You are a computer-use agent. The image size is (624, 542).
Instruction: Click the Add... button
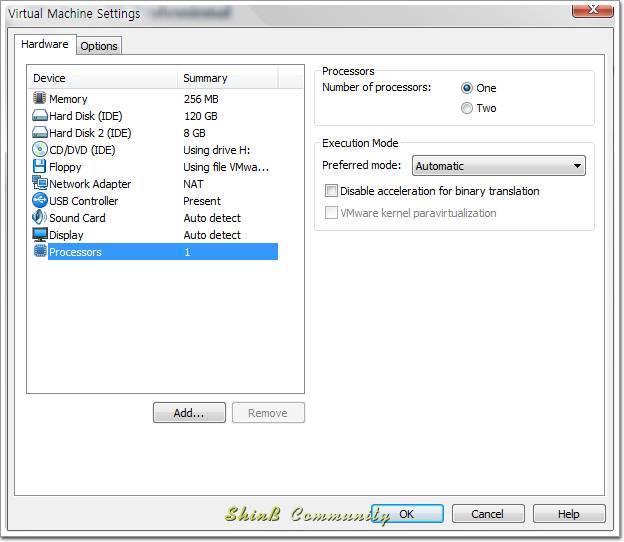point(189,413)
